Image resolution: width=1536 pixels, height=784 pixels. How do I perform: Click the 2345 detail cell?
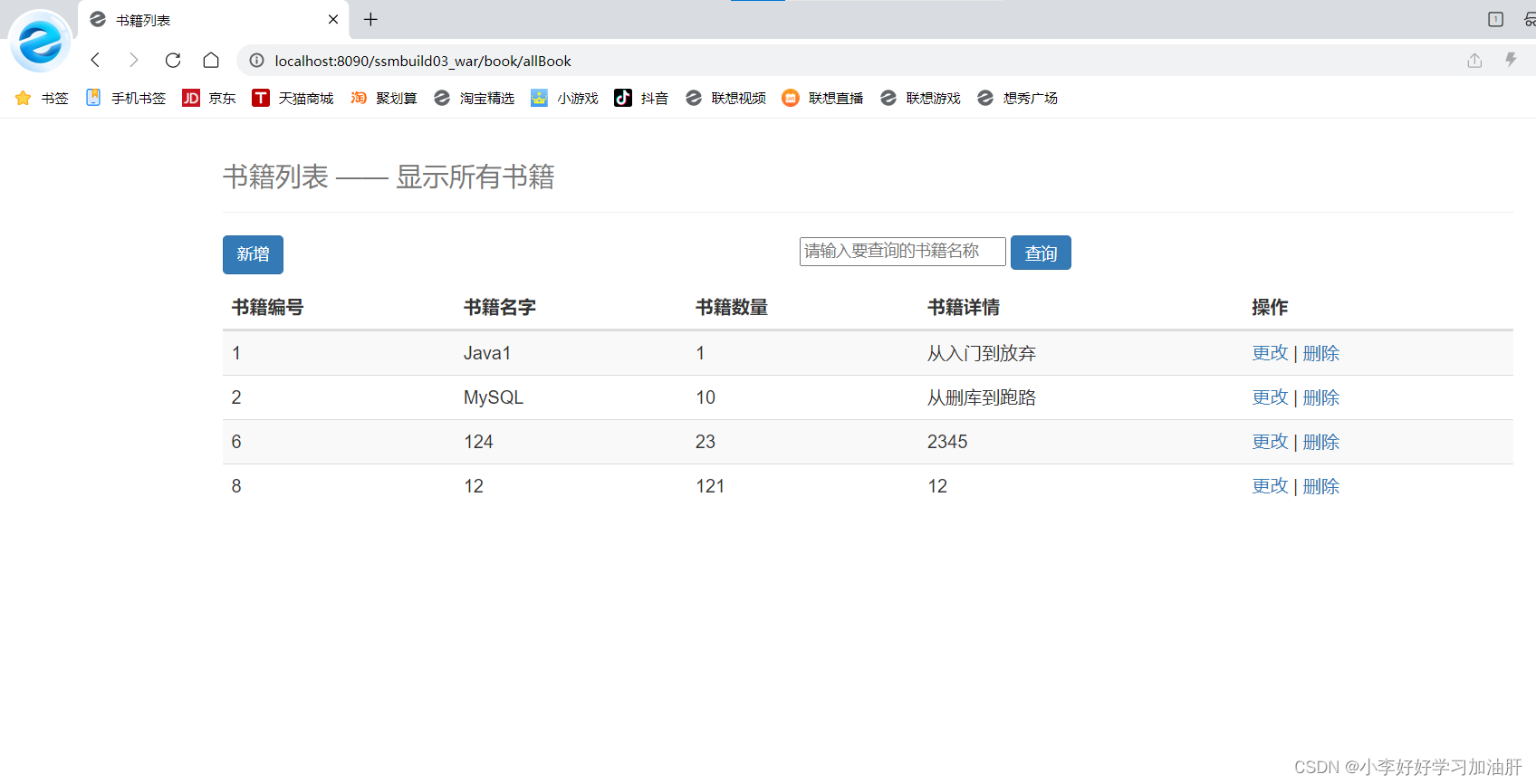[x=947, y=442]
